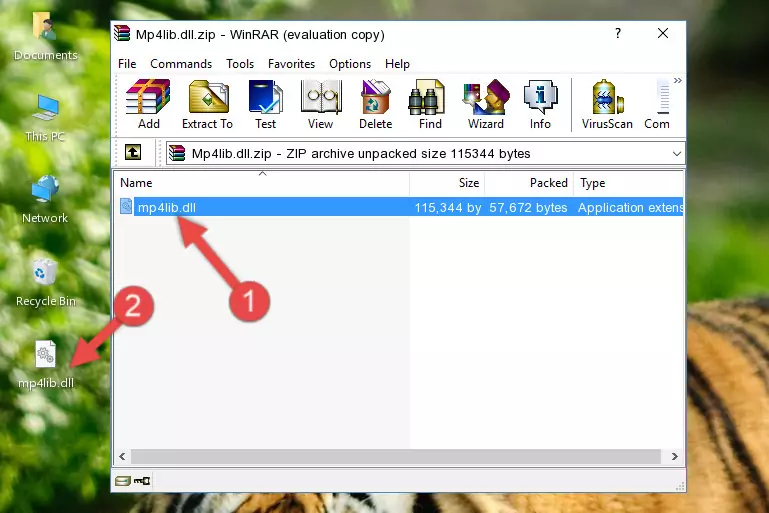The width and height of the screenshot is (769, 513).
Task: Select the This PC desktop icon
Action: click(46, 118)
